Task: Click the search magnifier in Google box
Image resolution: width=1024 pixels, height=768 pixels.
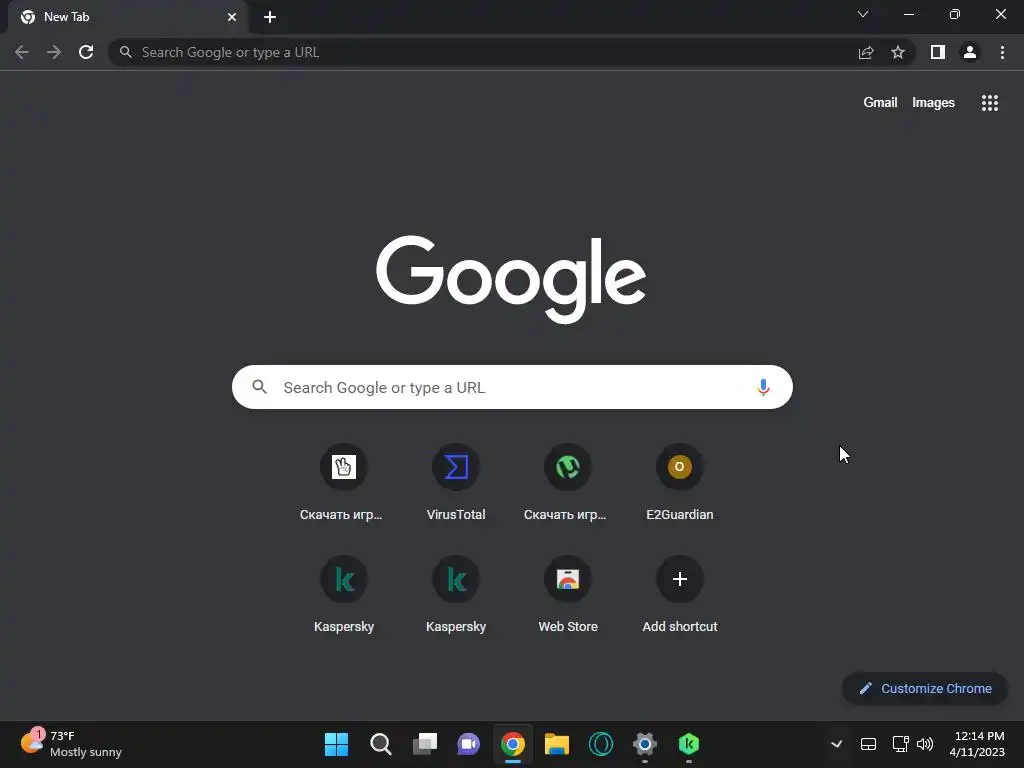Action: coord(259,387)
